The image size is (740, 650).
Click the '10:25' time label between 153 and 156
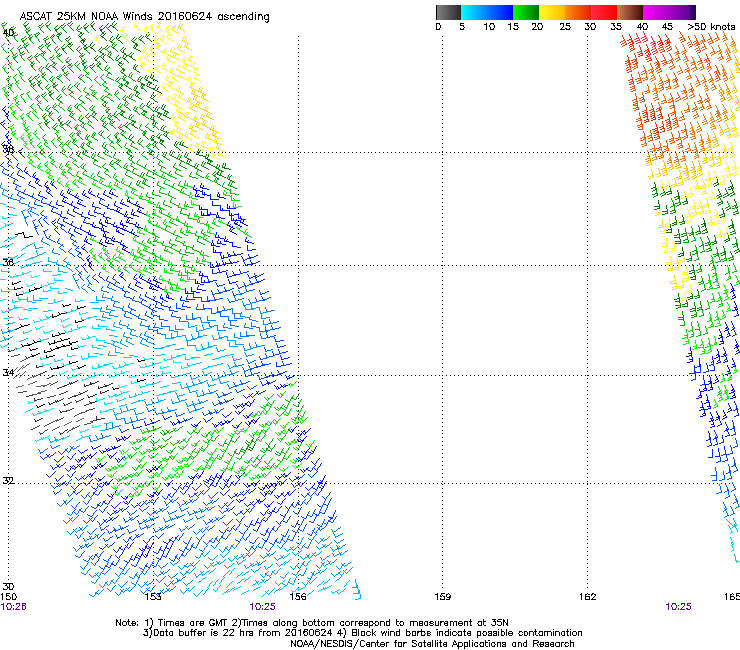pyautogui.click(x=262, y=607)
